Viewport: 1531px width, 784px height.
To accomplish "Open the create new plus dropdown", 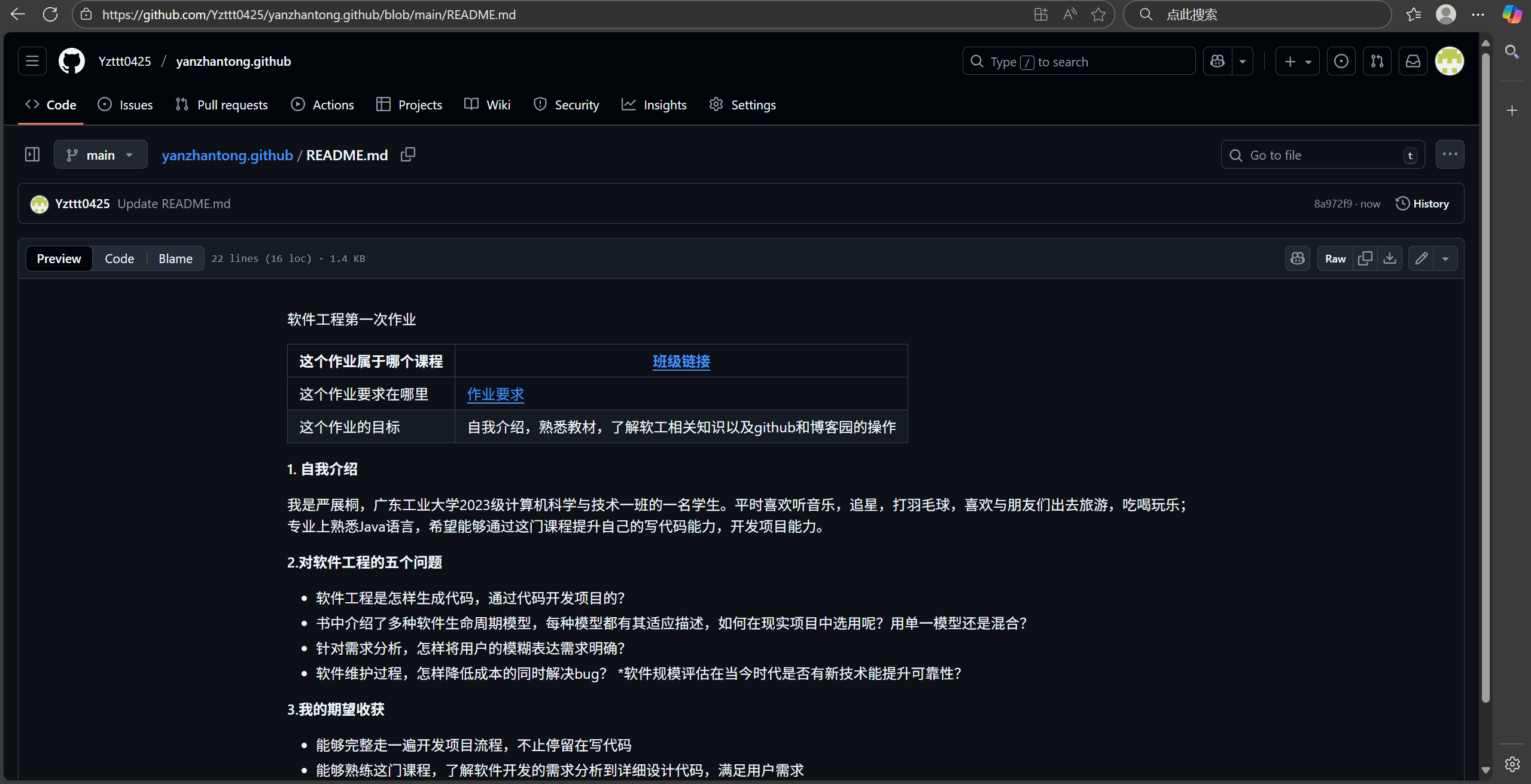I will [x=1297, y=61].
